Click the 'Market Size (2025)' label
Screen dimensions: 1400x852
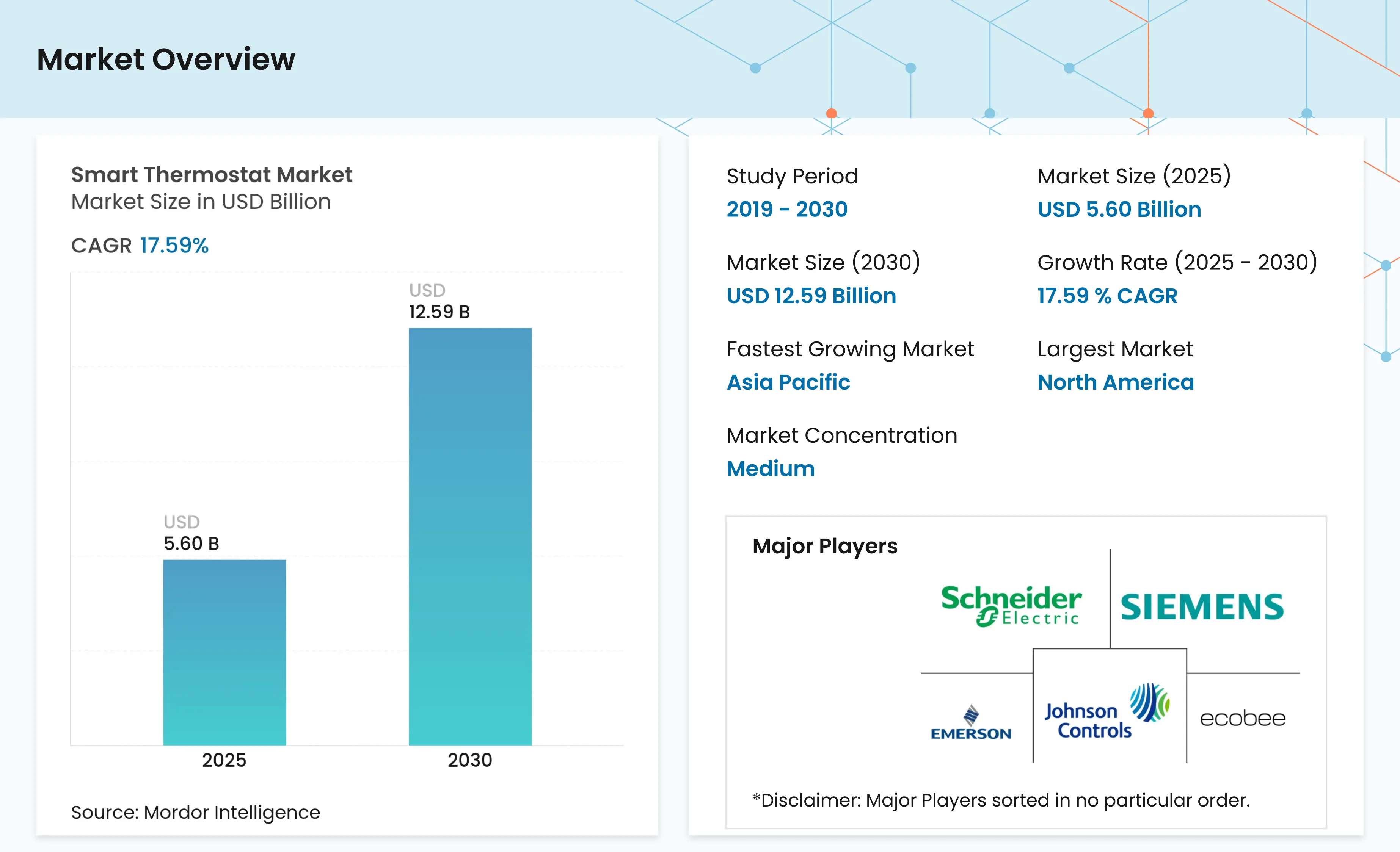point(1134,175)
